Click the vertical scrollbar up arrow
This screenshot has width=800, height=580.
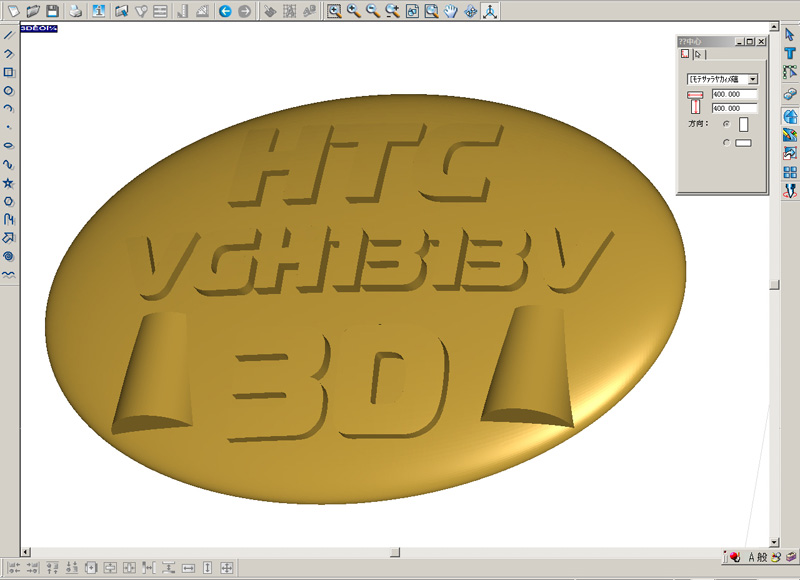[x=773, y=28]
